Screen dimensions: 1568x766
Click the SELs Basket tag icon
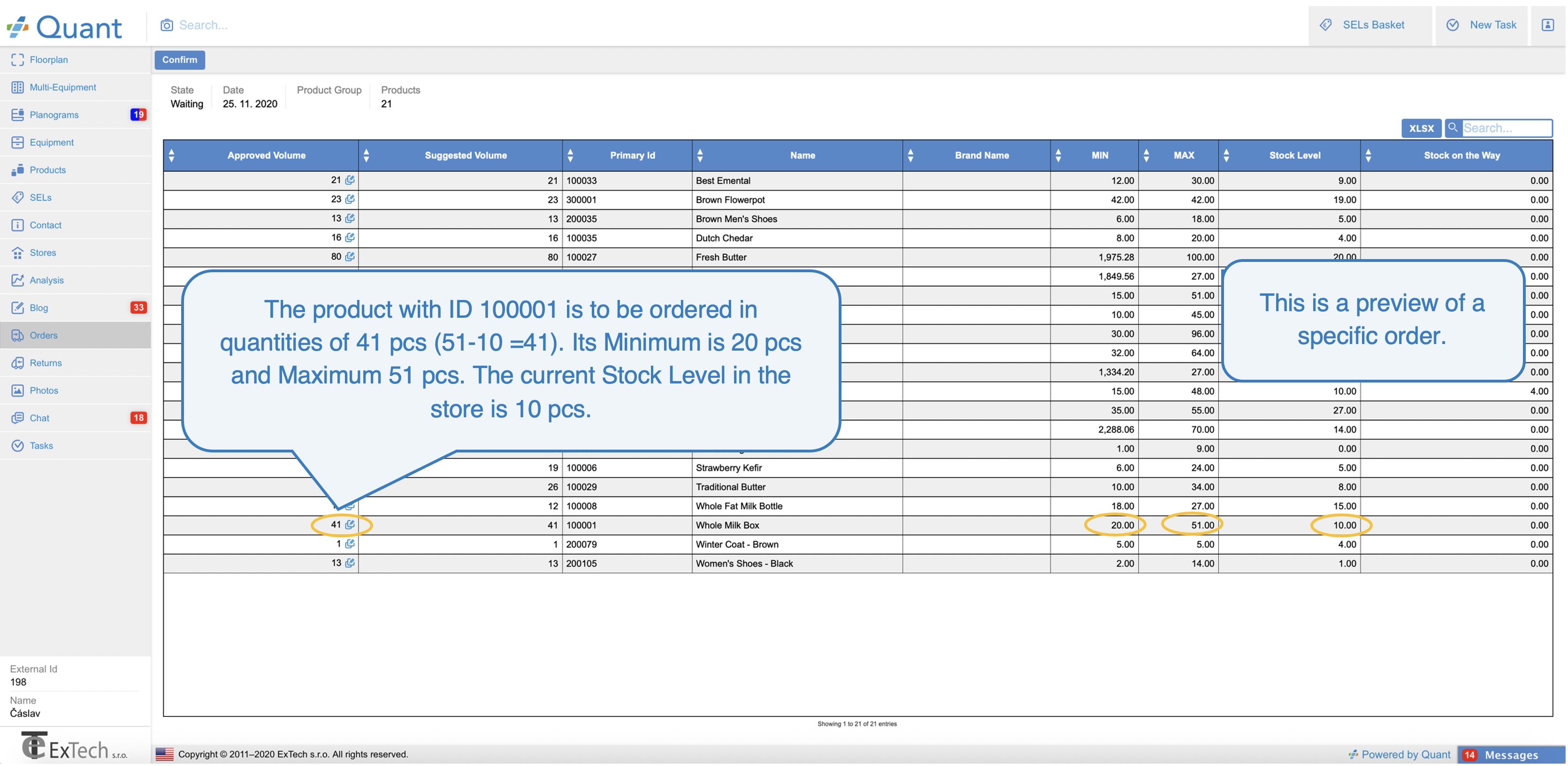(1326, 25)
